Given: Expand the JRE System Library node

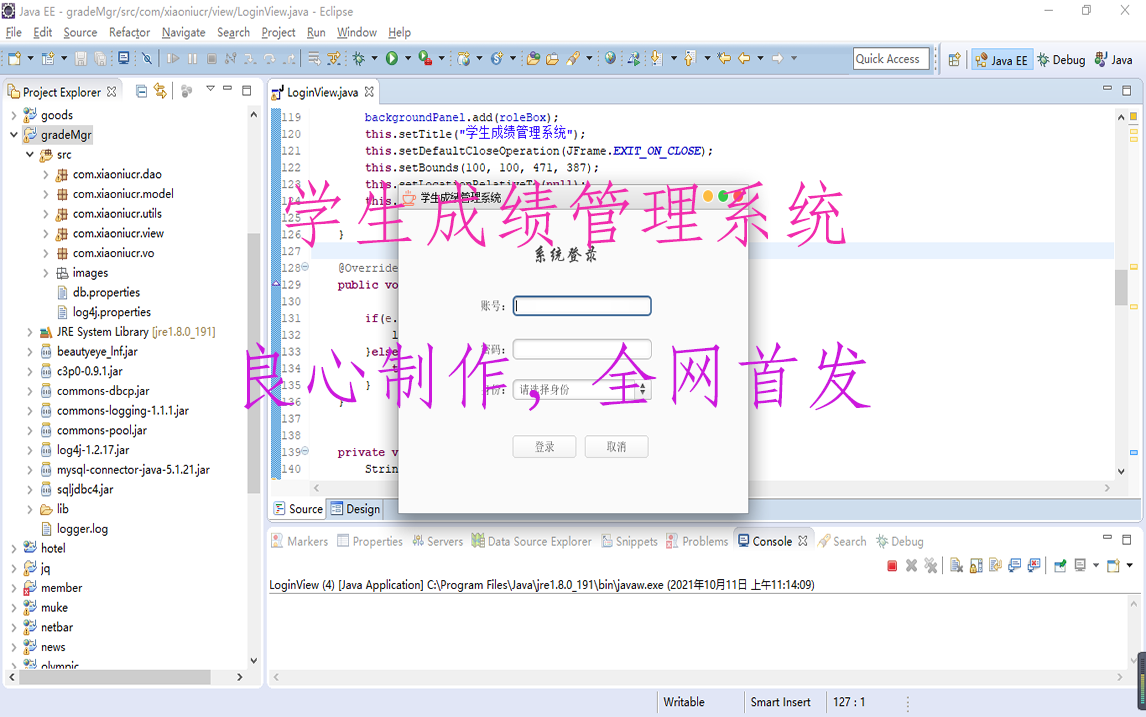Looking at the screenshot, I should pyautogui.click(x=29, y=333).
